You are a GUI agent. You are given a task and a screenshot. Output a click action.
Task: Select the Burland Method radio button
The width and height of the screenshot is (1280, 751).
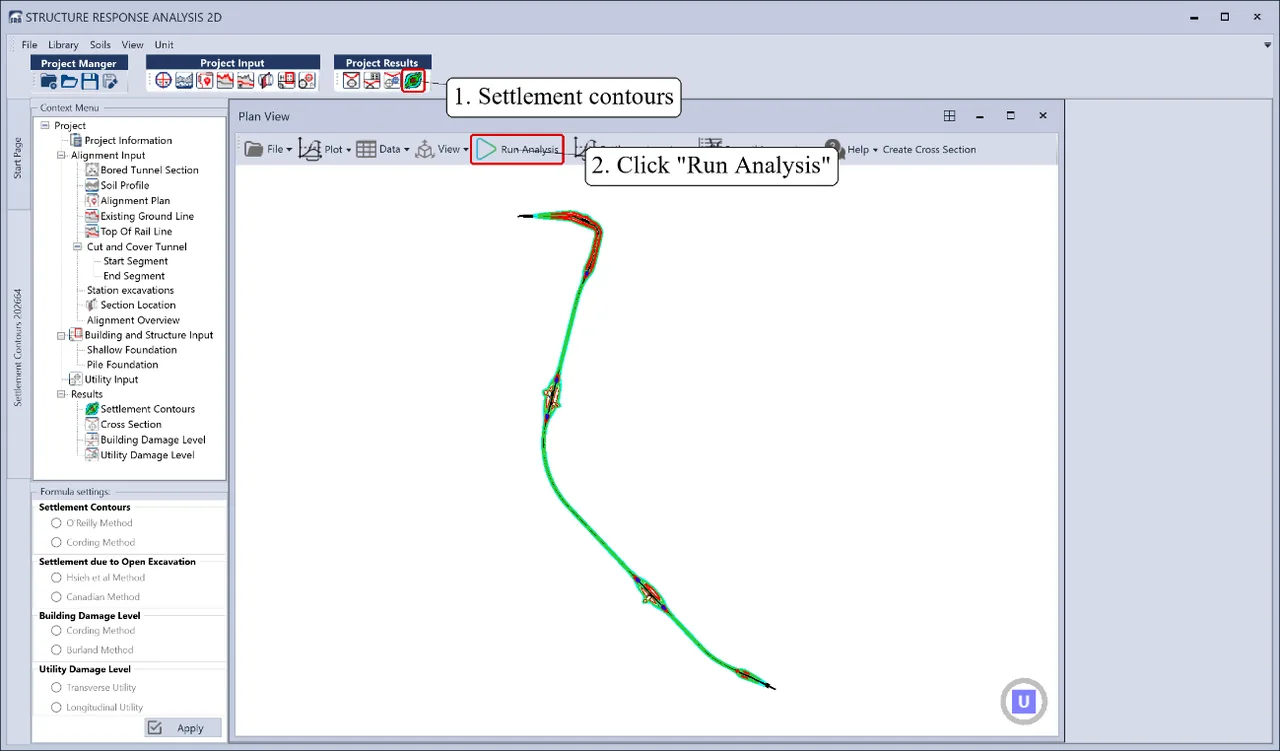pyautogui.click(x=56, y=650)
